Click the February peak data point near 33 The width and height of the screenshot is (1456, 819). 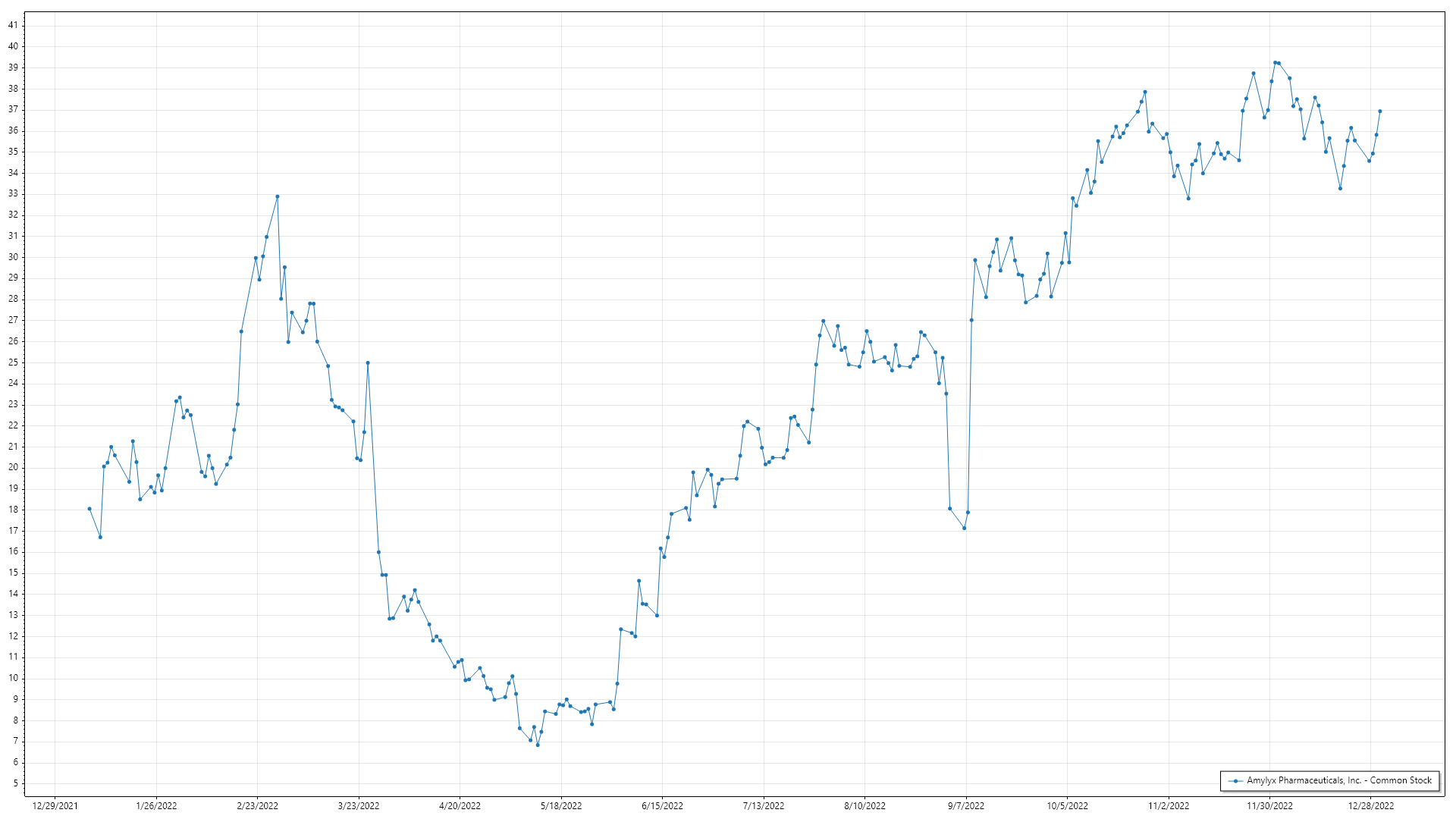click(x=278, y=196)
